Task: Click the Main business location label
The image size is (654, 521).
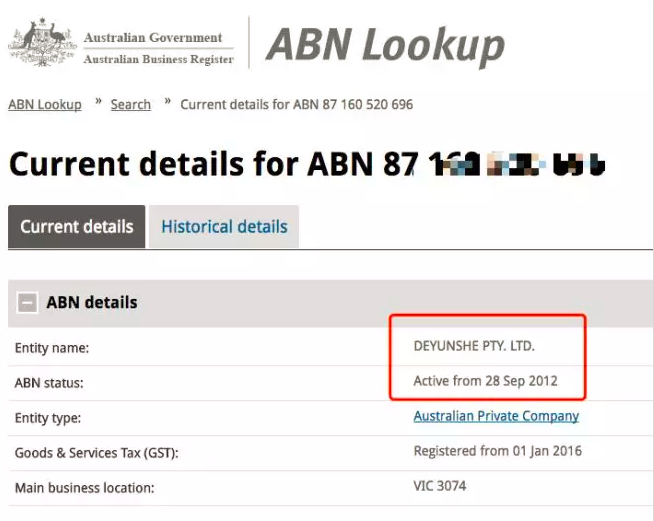Action: pyautogui.click(x=84, y=488)
